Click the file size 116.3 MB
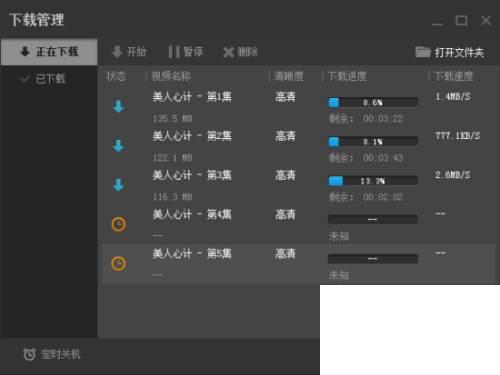 tap(172, 197)
